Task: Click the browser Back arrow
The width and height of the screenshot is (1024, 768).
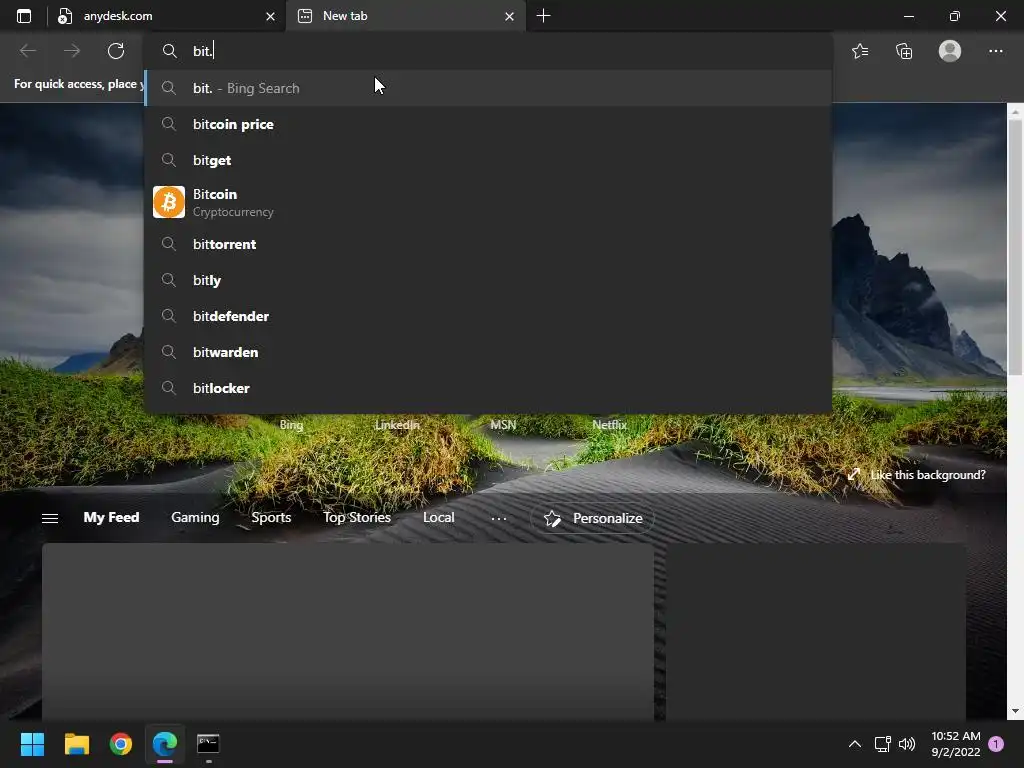Action: point(27,51)
